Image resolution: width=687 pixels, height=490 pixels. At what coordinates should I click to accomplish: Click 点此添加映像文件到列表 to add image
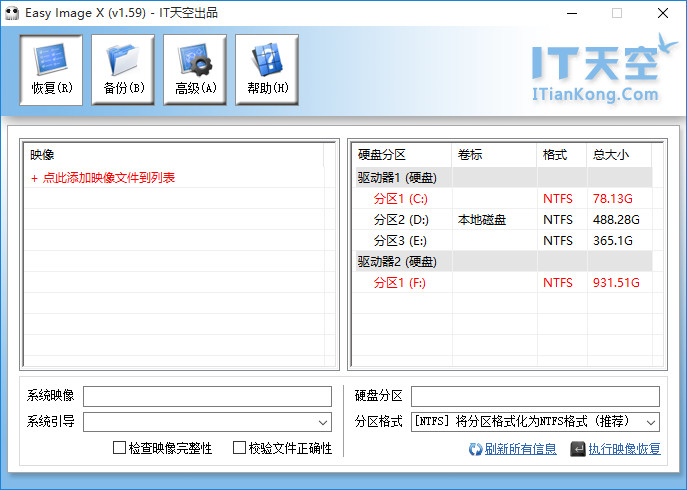[108, 177]
